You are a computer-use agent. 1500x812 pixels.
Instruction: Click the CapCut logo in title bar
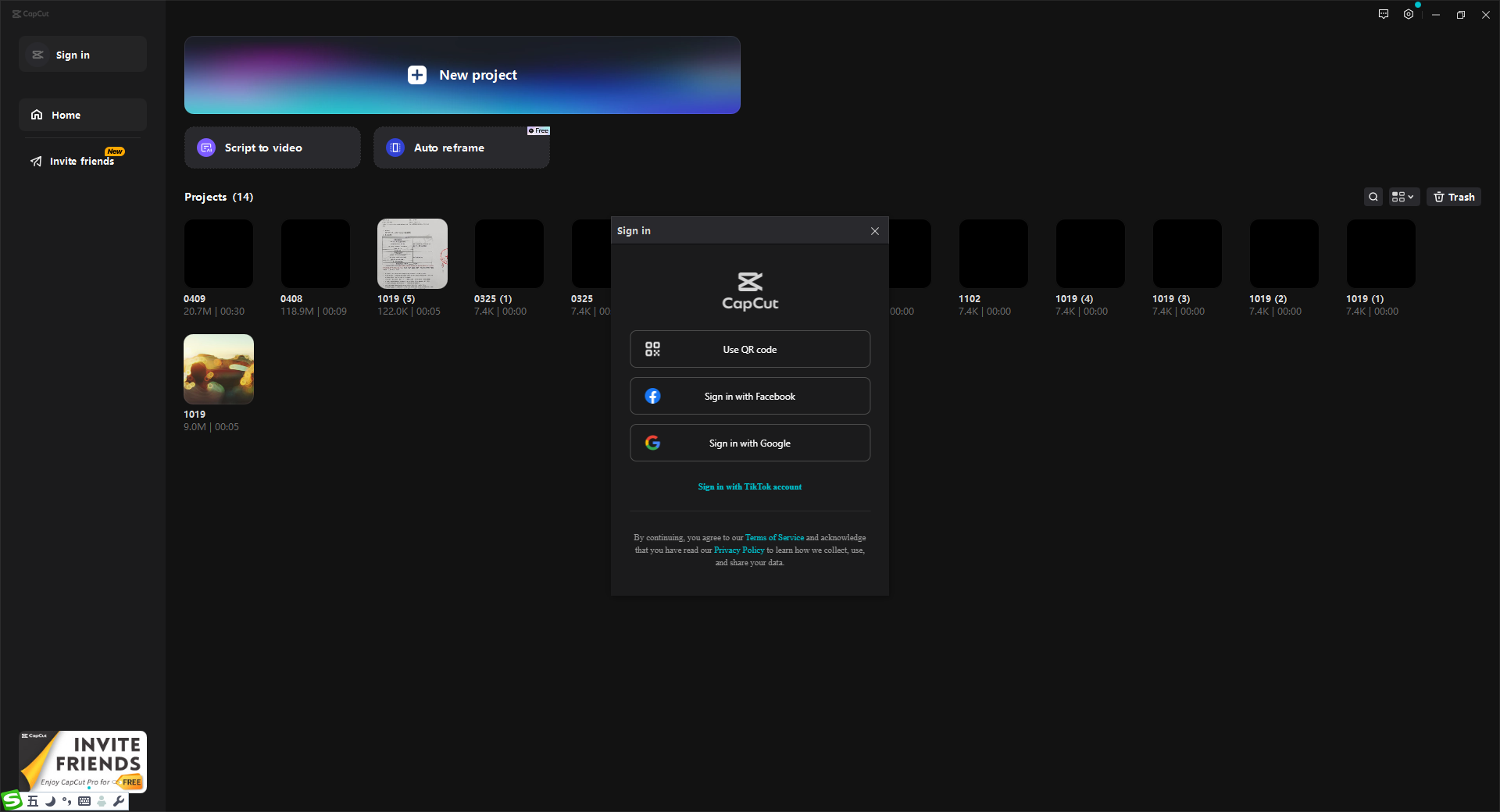30,13
